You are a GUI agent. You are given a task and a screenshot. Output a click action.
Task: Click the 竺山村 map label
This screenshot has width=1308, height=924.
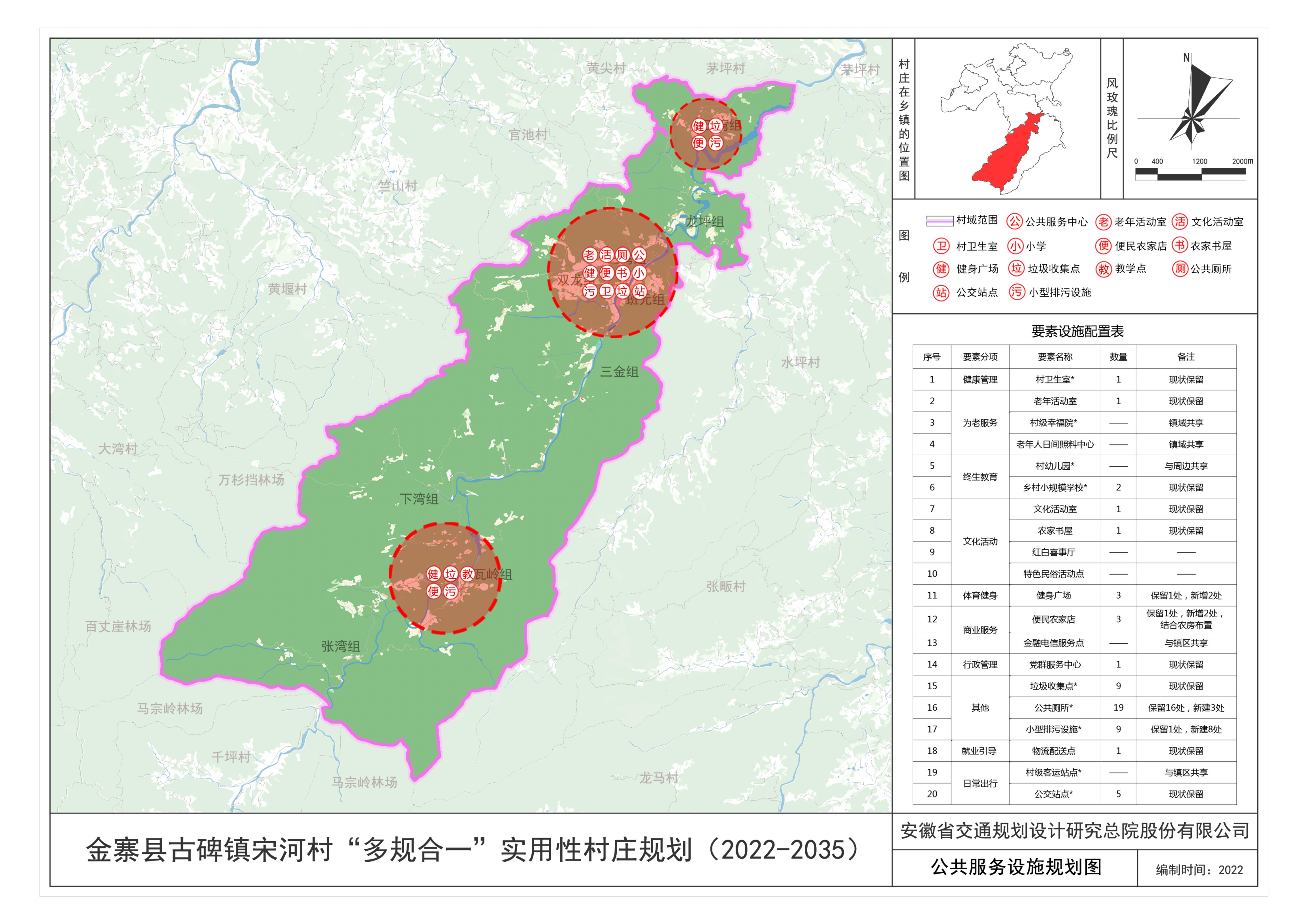point(398,186)
